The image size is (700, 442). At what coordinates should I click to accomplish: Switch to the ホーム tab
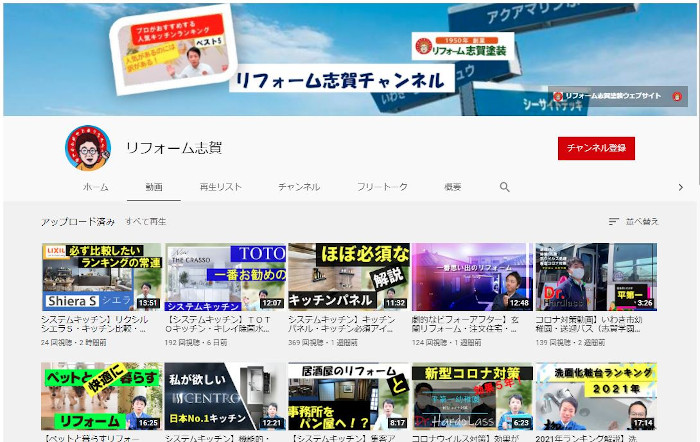(x=96, y=187)
